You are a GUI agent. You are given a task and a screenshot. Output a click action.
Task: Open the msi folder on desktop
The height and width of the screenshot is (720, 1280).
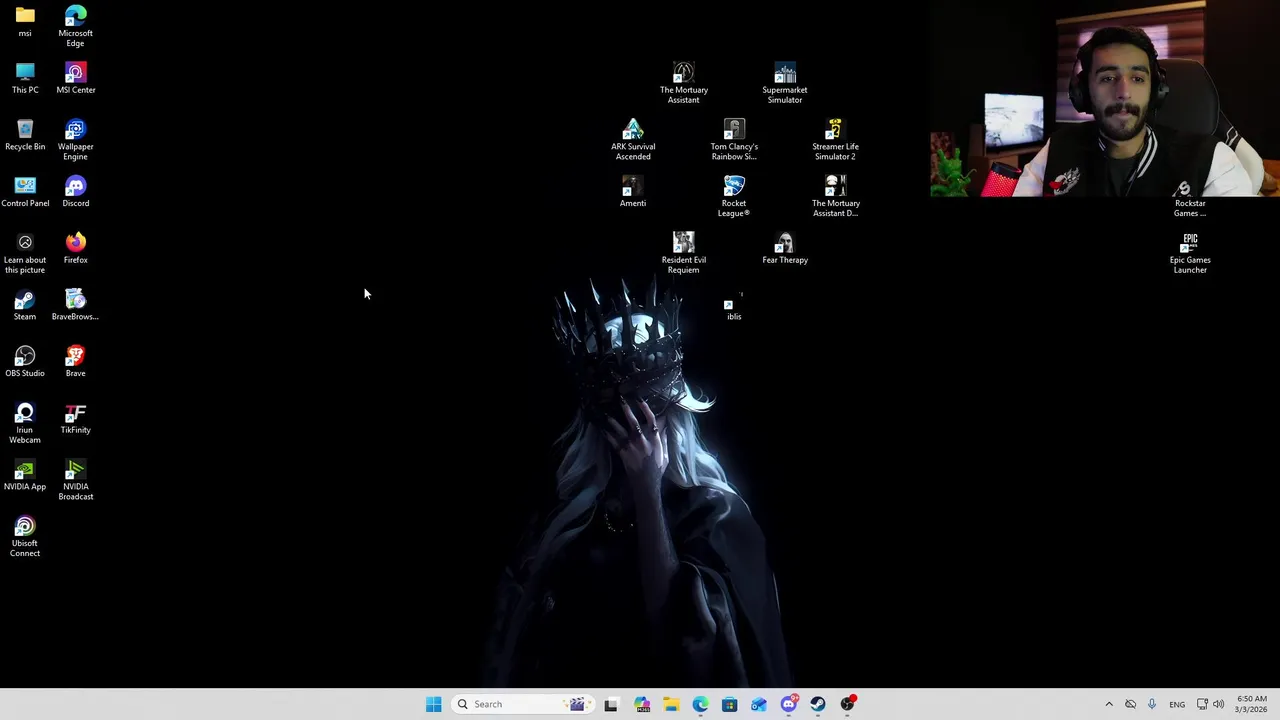pyautogui.click(x=25, y=21)
